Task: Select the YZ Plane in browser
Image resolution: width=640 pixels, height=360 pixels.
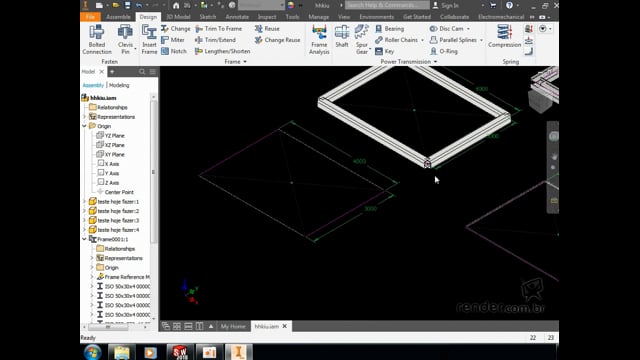Action: pos(110,136)
